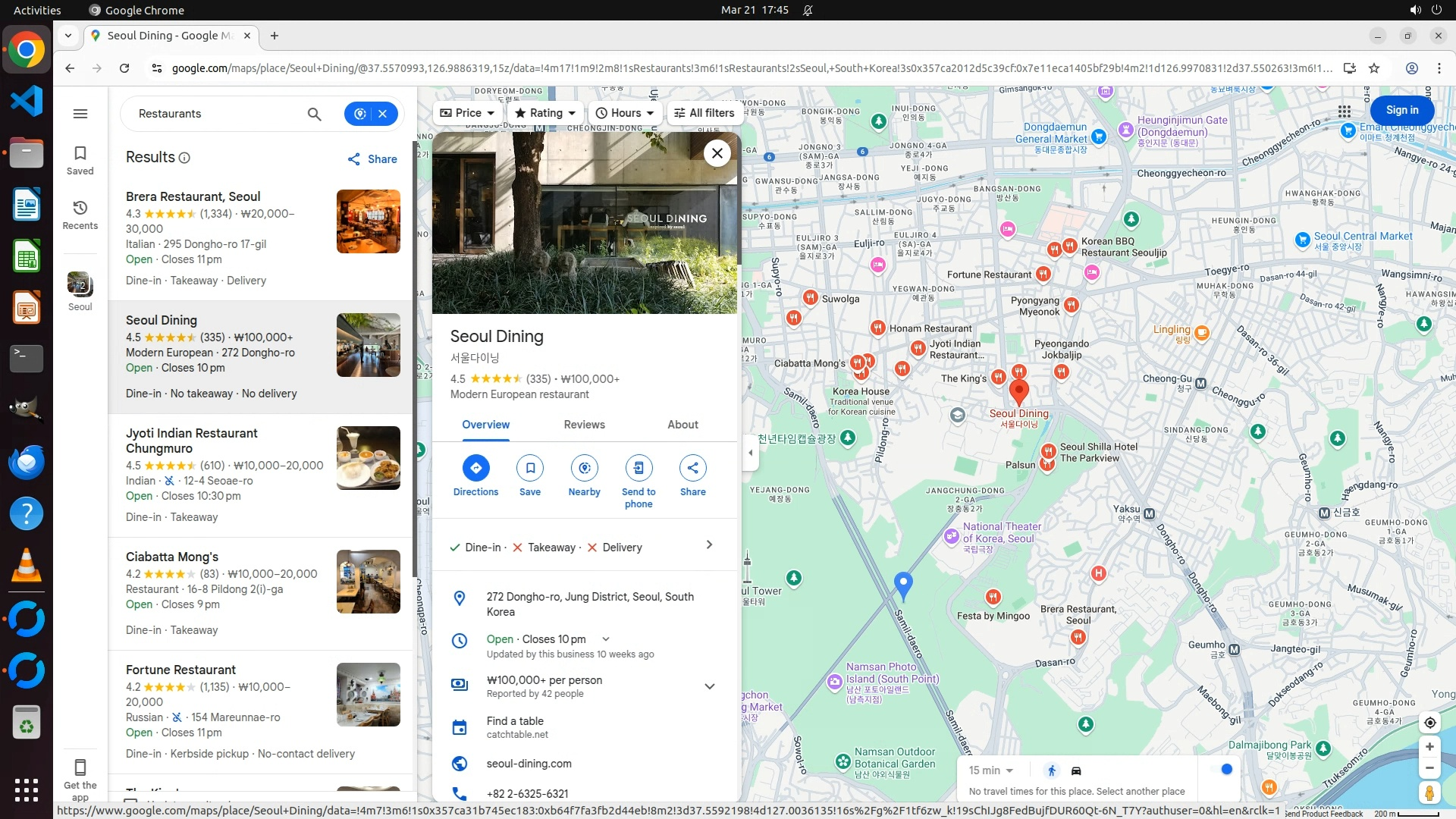Click the map zoom in plus button
The height and width of the screenshot is (819, 1456).
(x=1429, y=746)
